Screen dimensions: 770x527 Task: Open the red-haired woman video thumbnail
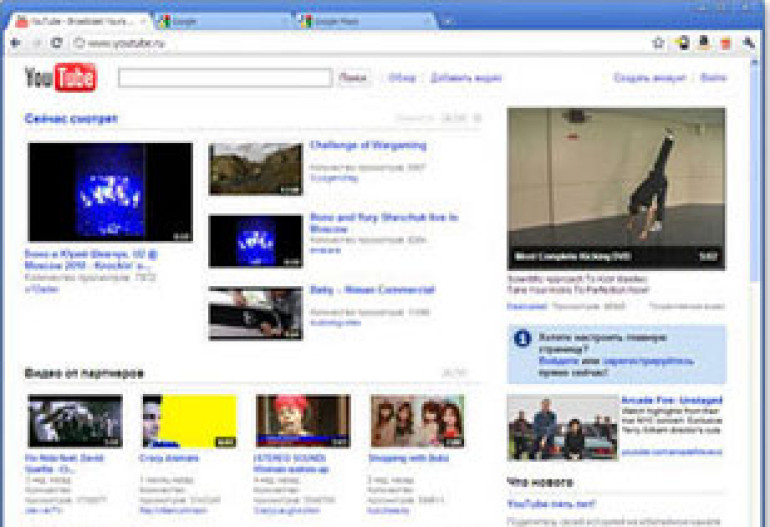tap(303, 421)
